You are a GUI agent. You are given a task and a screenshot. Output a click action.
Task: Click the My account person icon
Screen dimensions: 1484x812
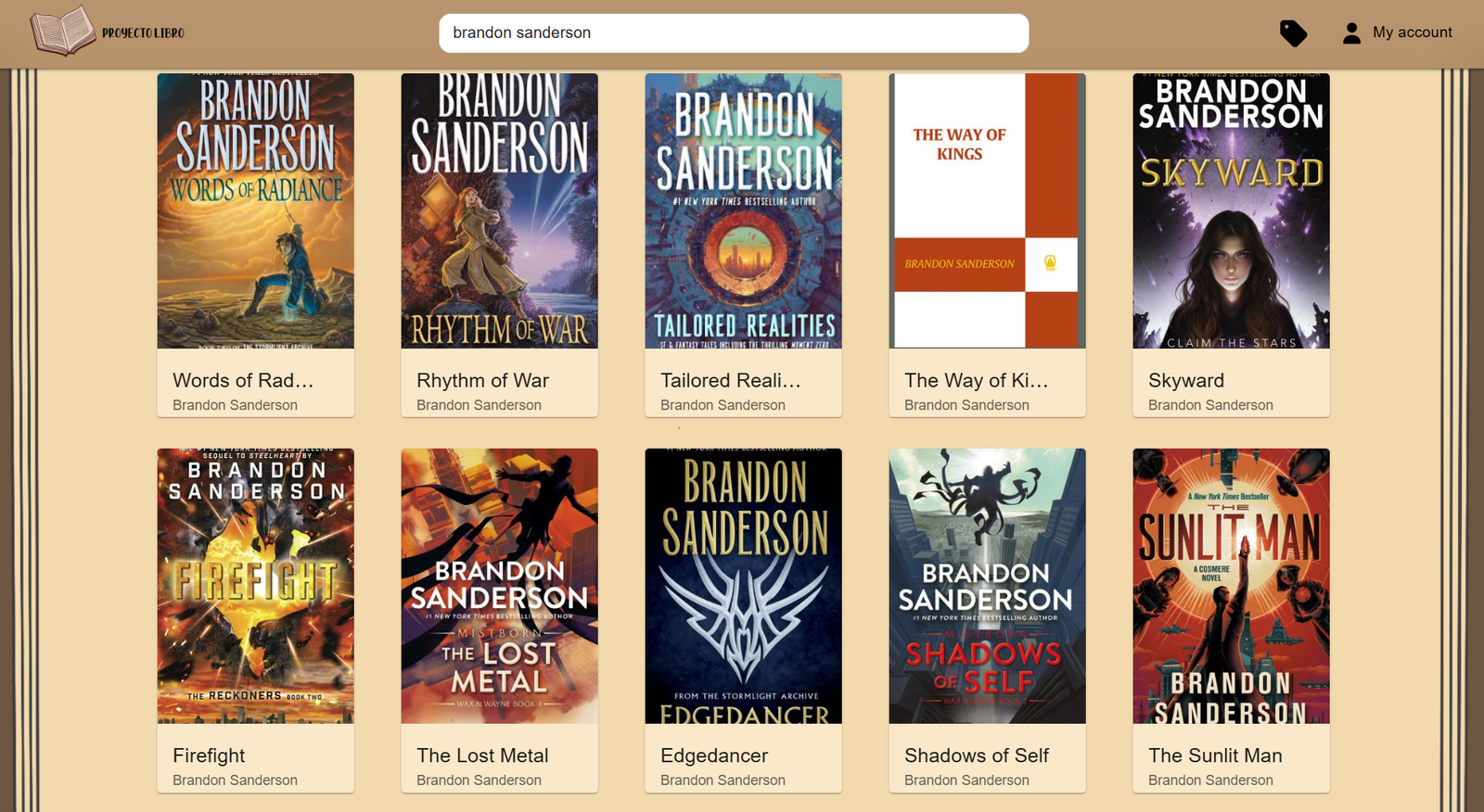click(1351, 33)
